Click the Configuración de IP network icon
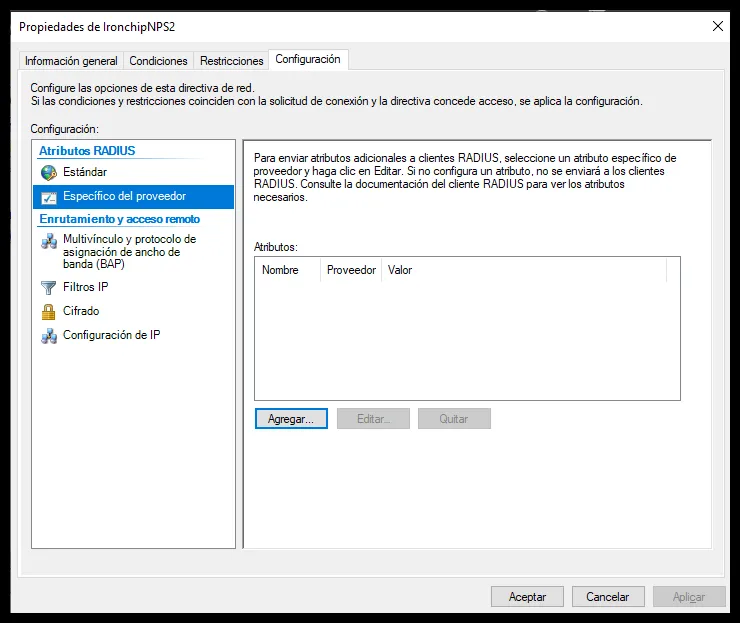Image resolution: width=740 pixels, height=623 pixels. [49, 336]
